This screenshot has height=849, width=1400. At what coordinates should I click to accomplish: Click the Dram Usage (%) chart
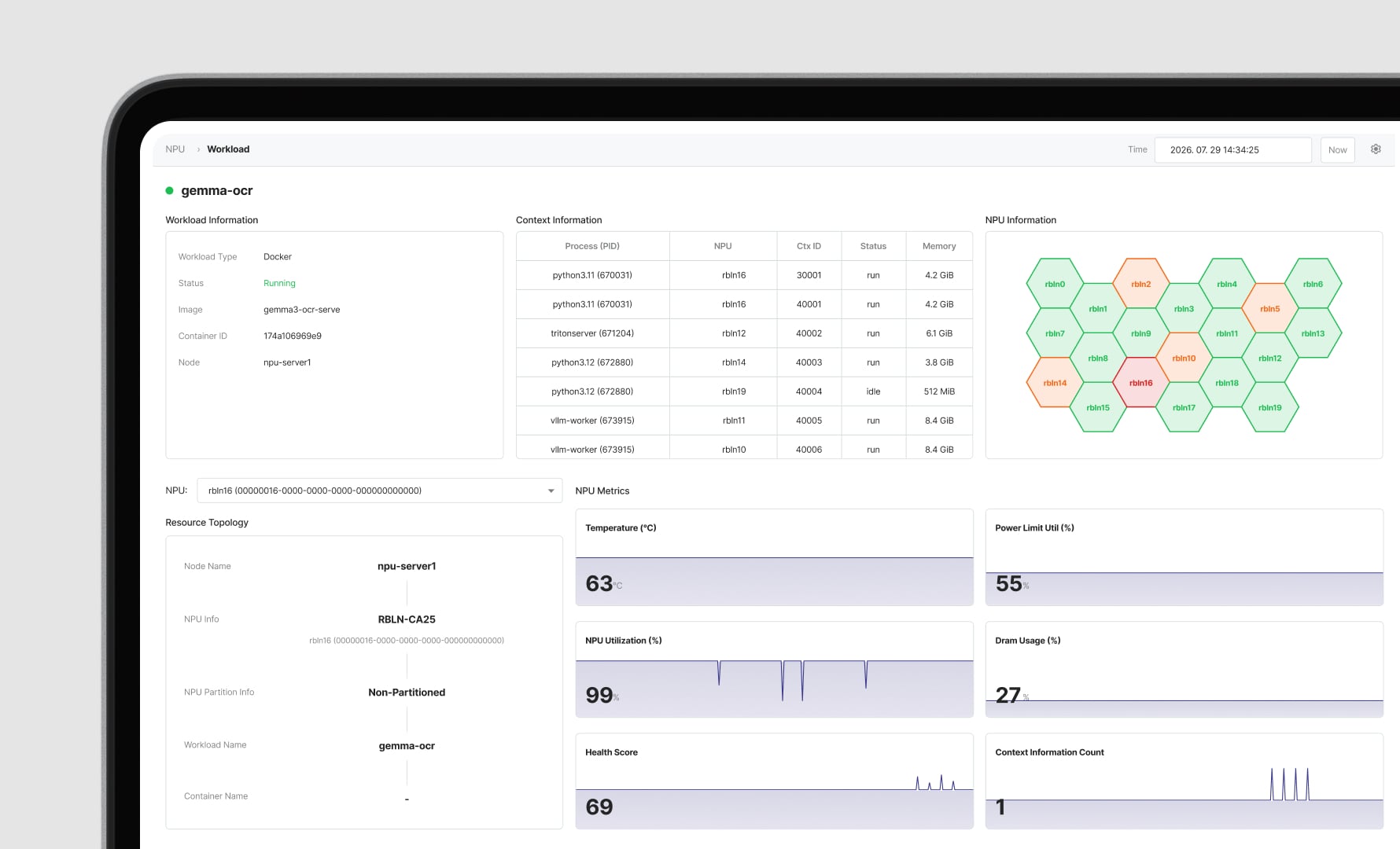pyautogui.click(x=1184, y=670)
